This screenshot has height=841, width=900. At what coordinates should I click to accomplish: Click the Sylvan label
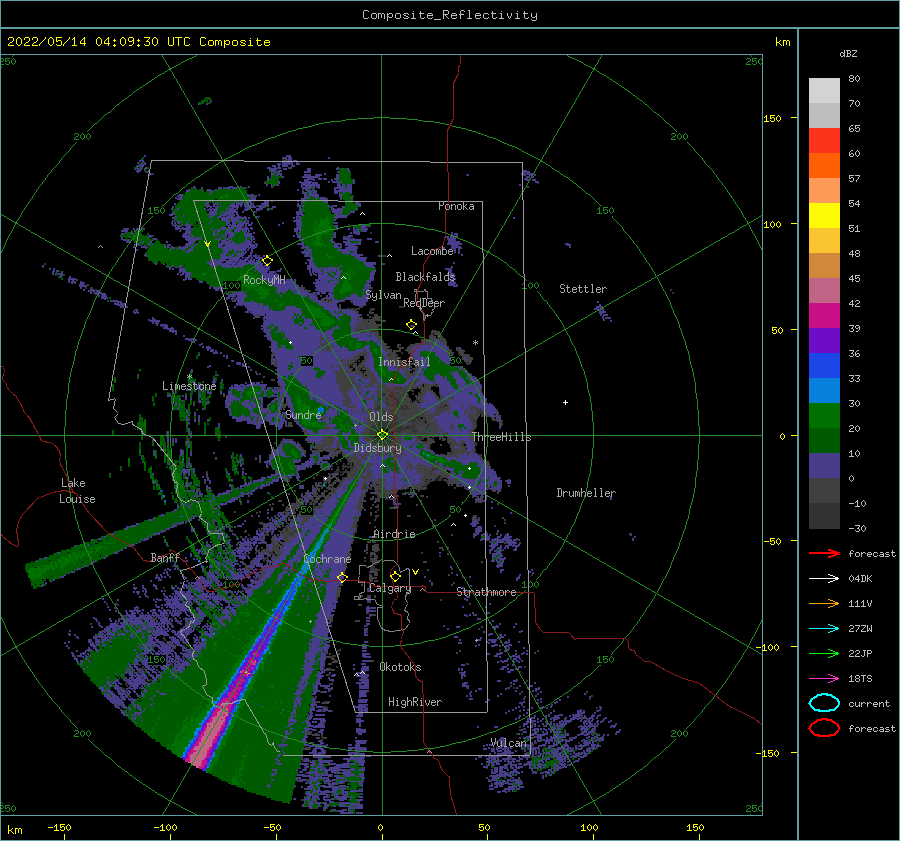(x=383, y=296)
